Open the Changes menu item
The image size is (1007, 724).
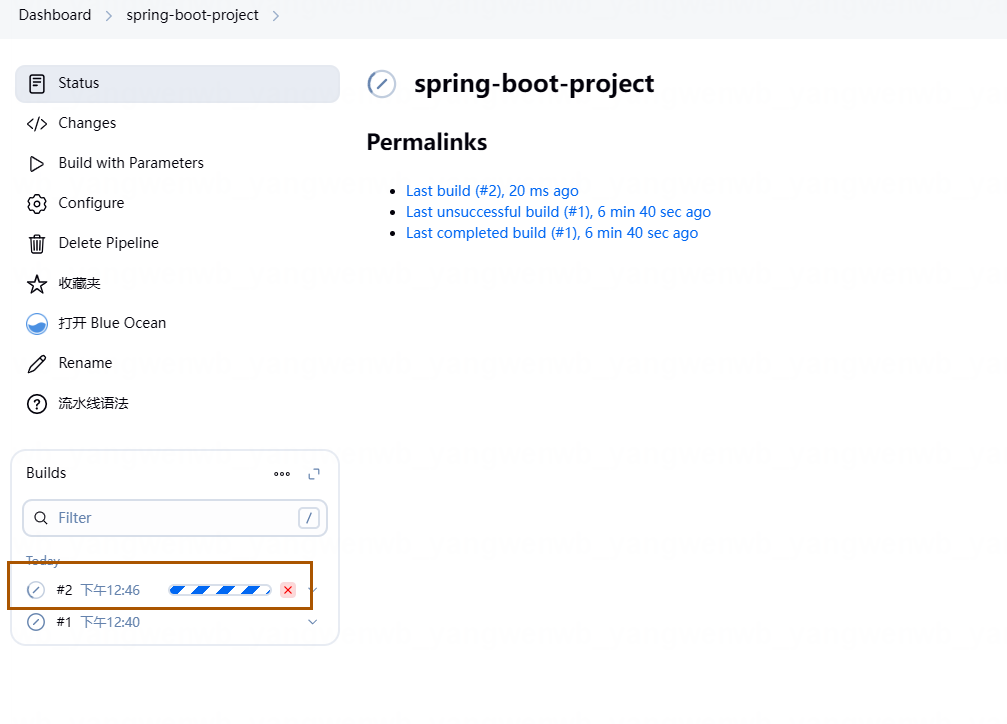coord(177,123)
